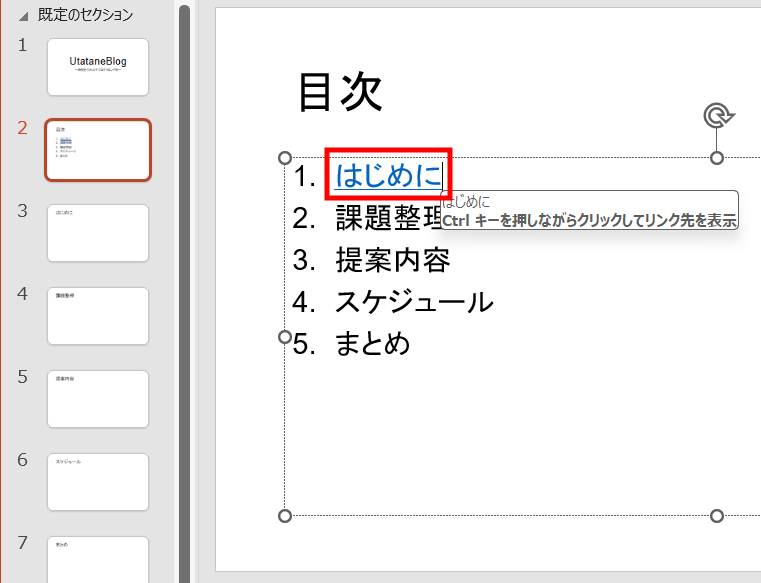Select slide 4 thumbnail 課題整理
The width and height of the screenshot is (761, 583).
coord(98,316)
